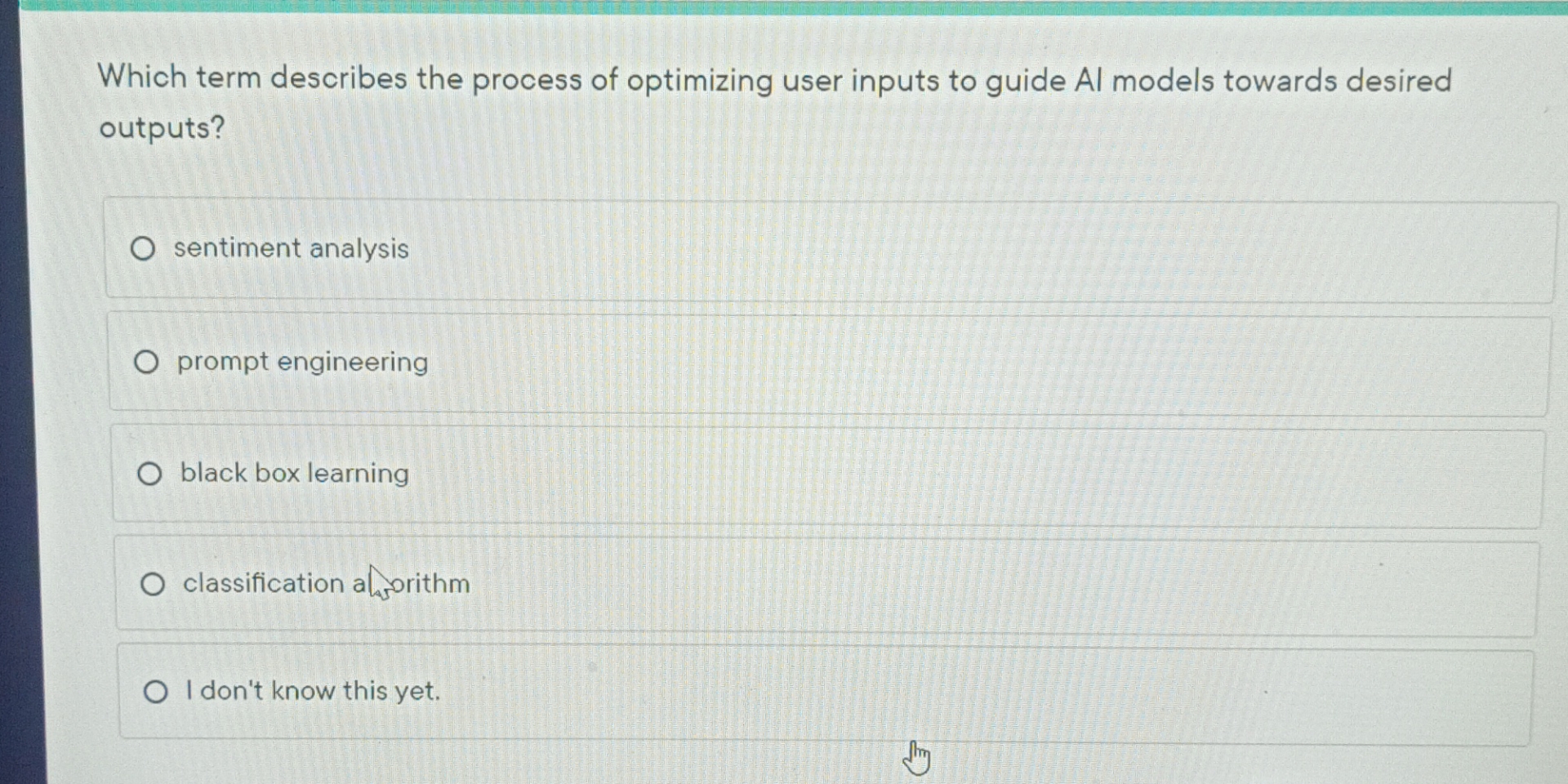Click the classification algorithm answer label text
The image size is (1568, 784).
[x=324, y=584]
